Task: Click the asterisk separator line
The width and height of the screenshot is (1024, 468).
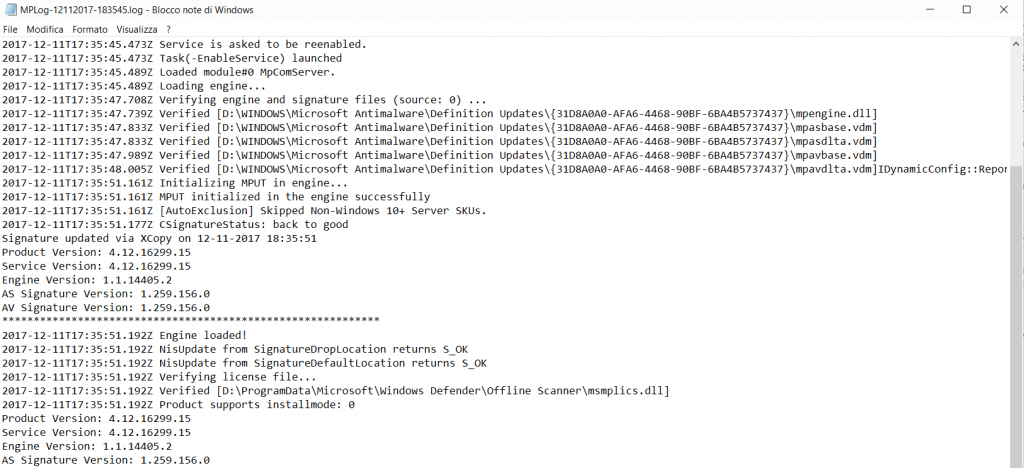Action: [x=191, y=321]
